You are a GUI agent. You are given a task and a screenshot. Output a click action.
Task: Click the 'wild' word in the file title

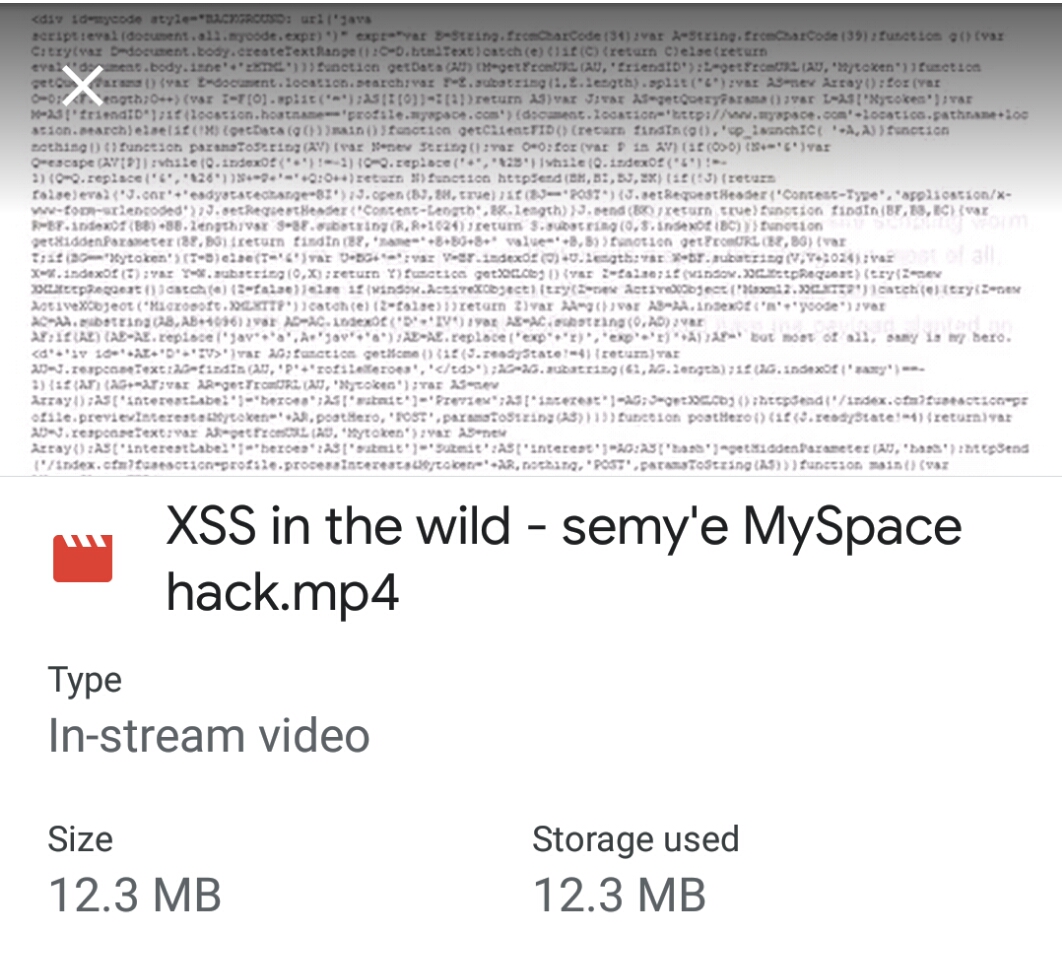[x=463, y=526]
